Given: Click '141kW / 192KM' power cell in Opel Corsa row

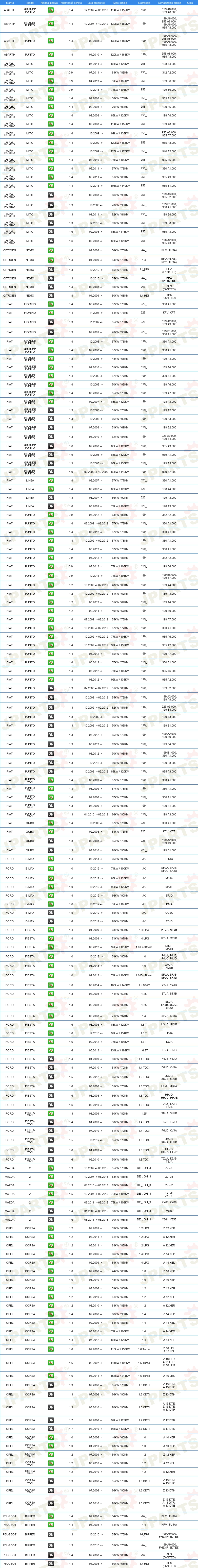Looking at the screenshot, I should [120, 1362].
